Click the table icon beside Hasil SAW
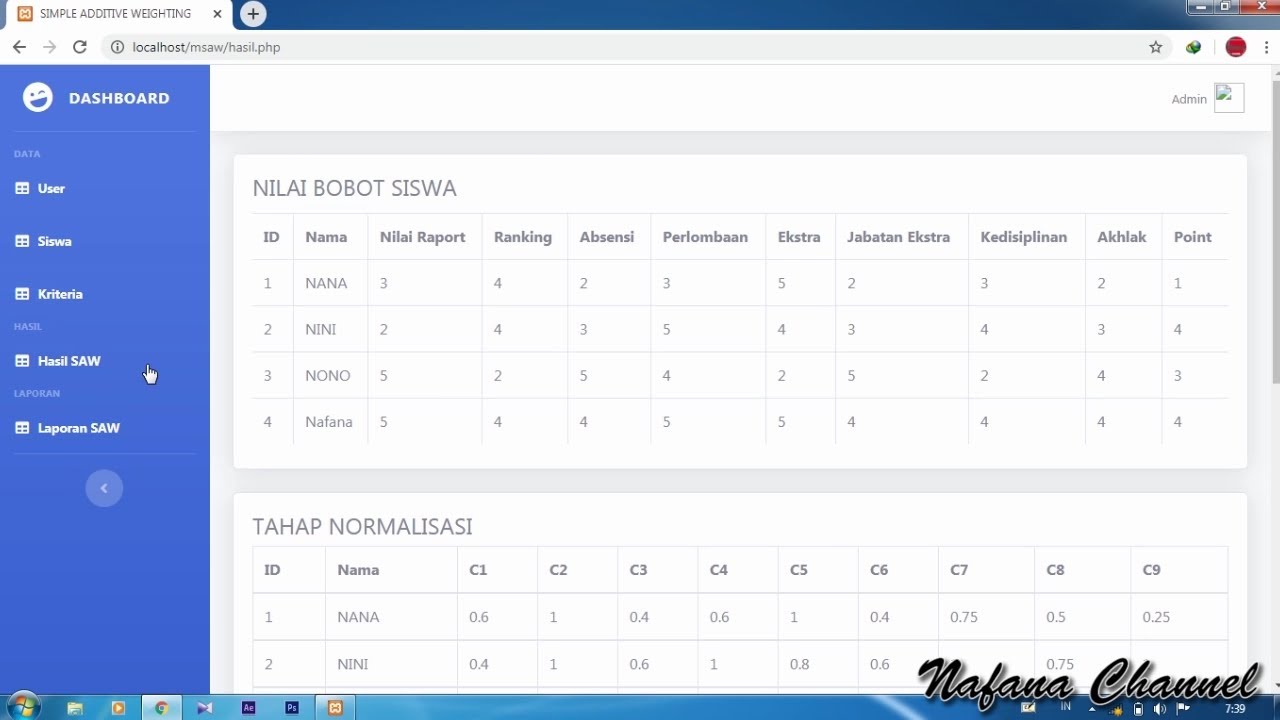This screenshot has height=720, width=1280. tap(22, 361)
